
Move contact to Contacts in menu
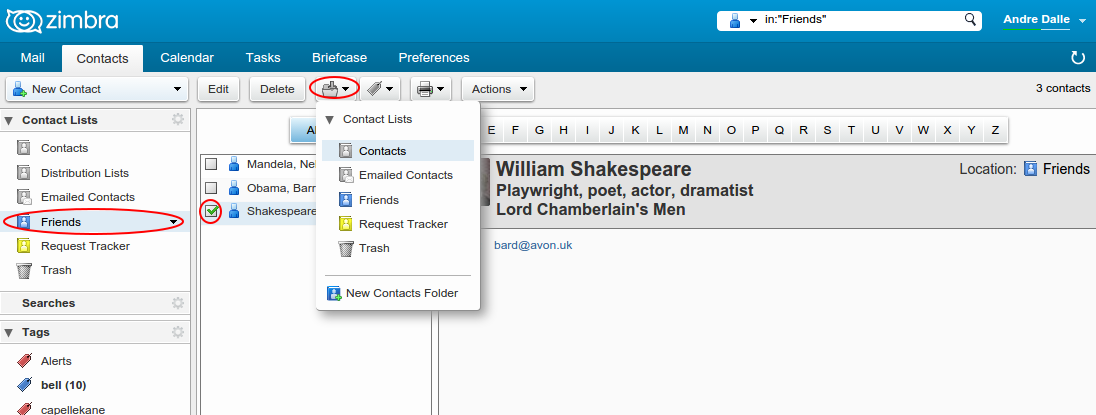point(398,151)
